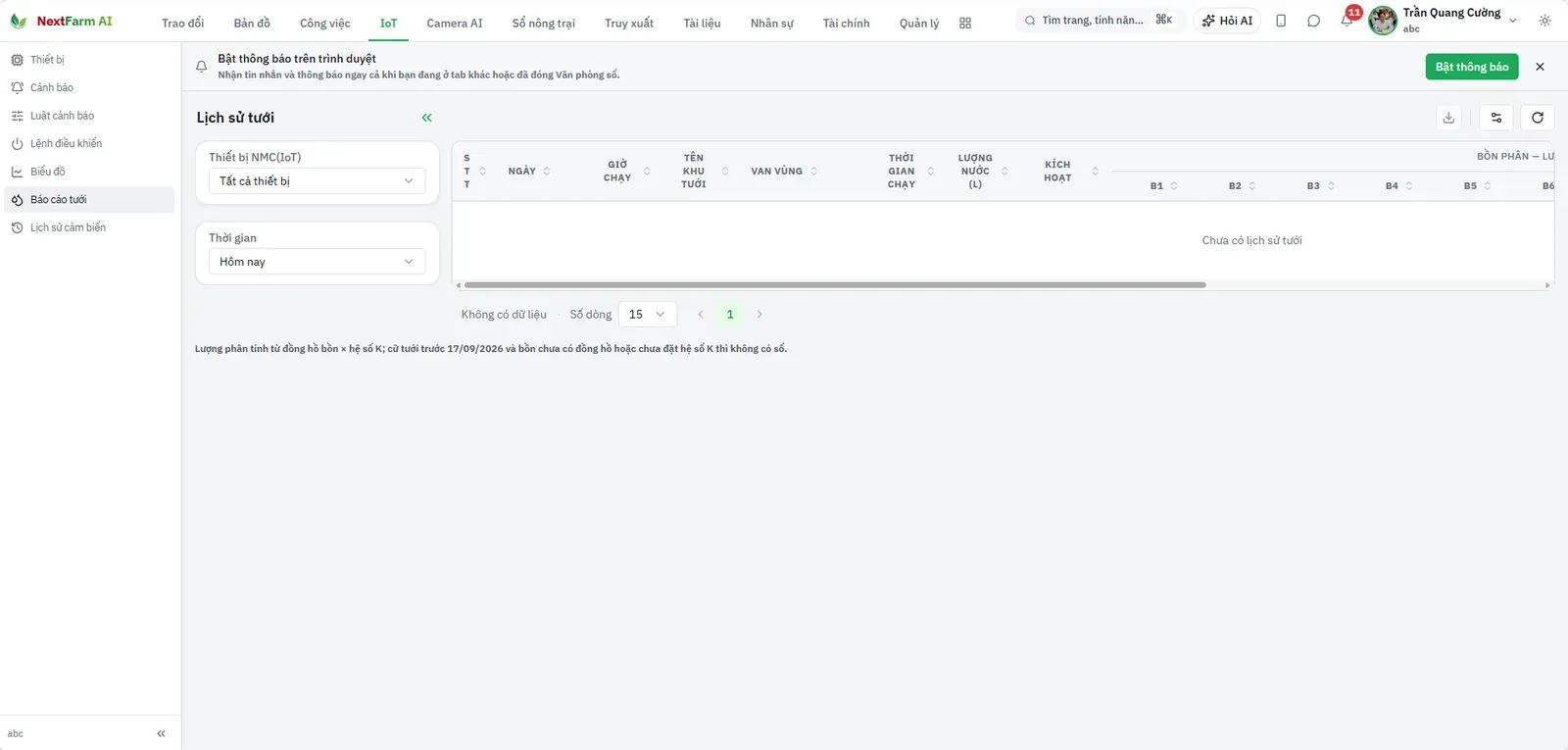Open Luật cảnh báo in the sidebar

(90, 116)
